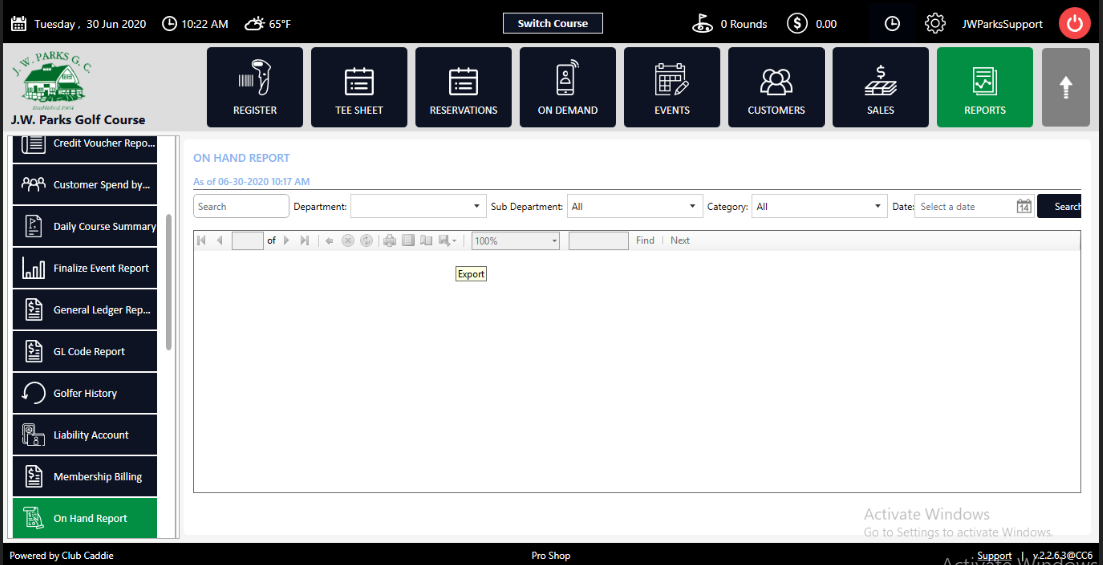Select Membership Billing report
This screenshot has width=1103, height=565.
(x=85, y=476)
